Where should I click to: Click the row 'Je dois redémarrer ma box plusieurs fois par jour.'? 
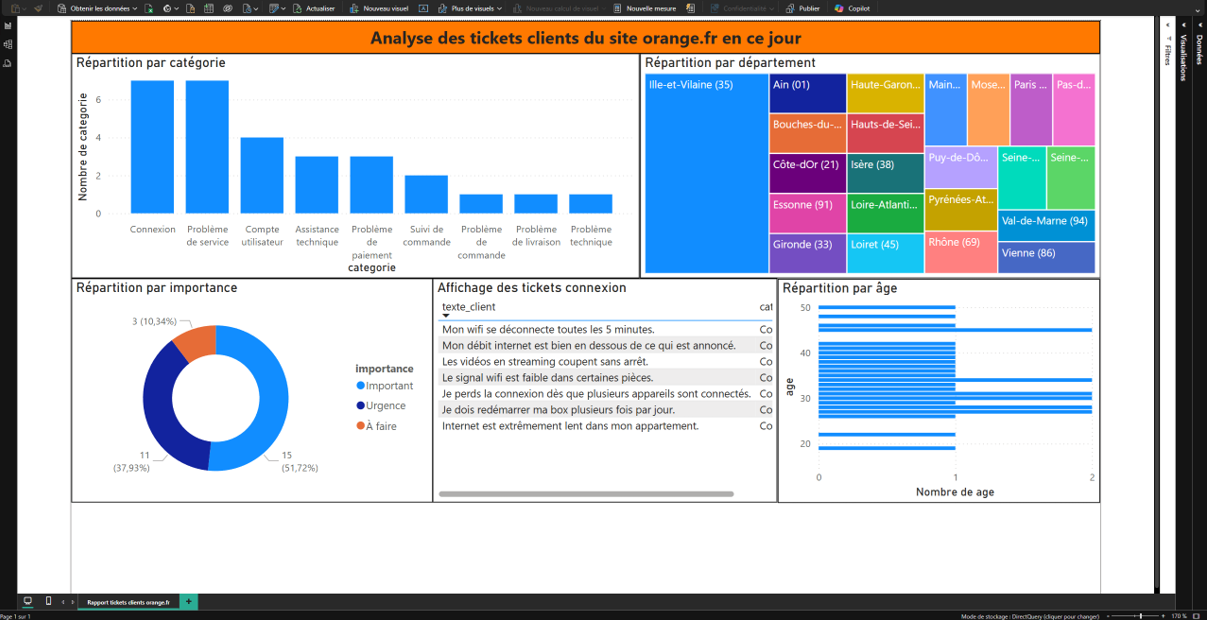point(606,410)
